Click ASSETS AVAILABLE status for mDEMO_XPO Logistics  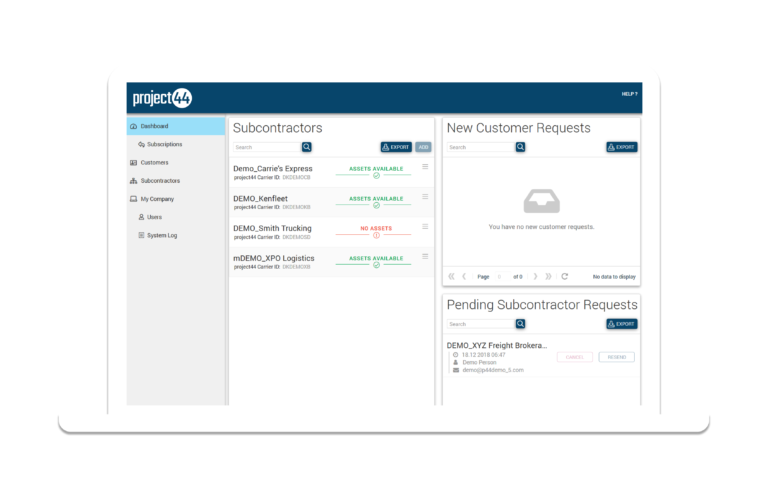[376, 259]
